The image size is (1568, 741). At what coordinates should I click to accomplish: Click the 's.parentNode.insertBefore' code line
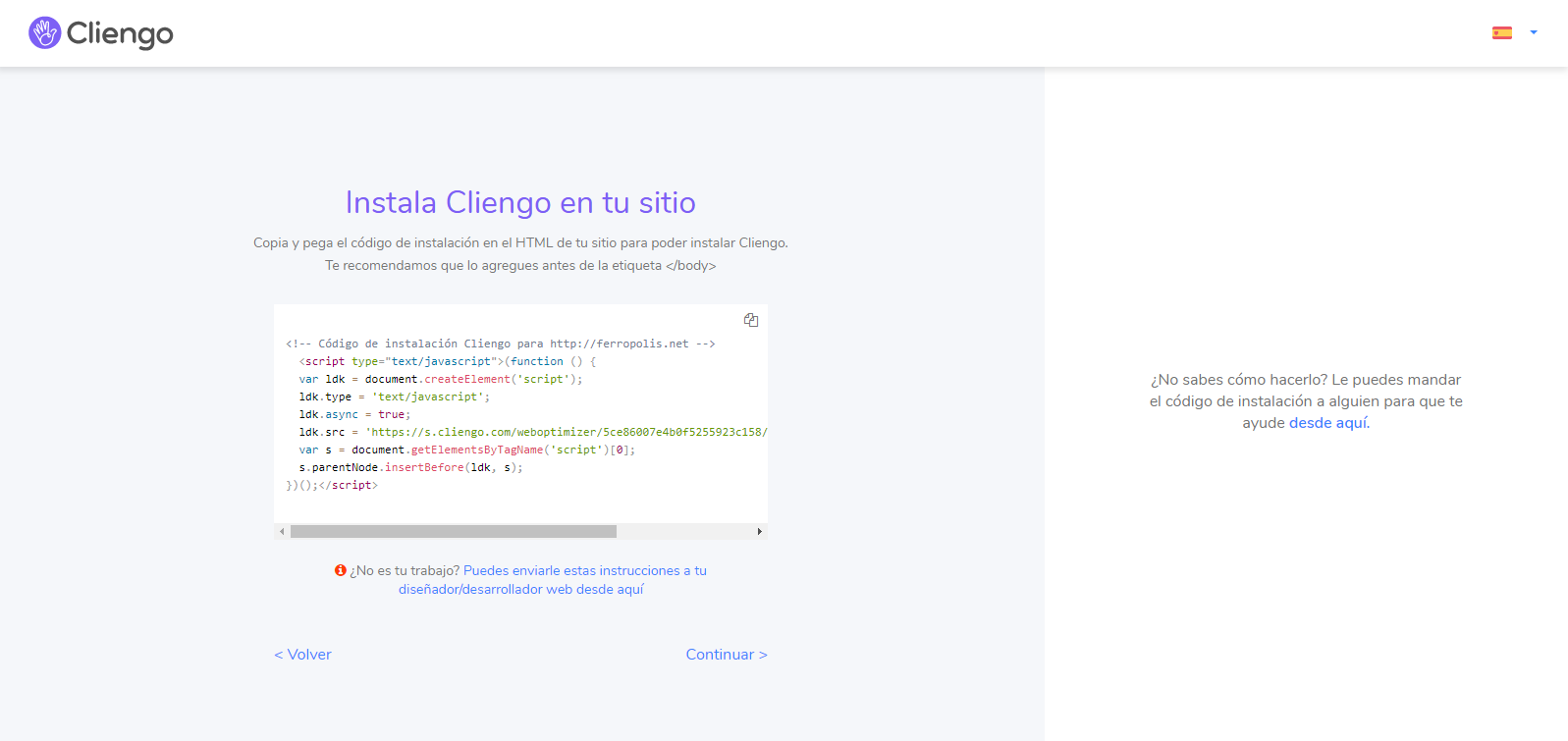coord(410,467)
